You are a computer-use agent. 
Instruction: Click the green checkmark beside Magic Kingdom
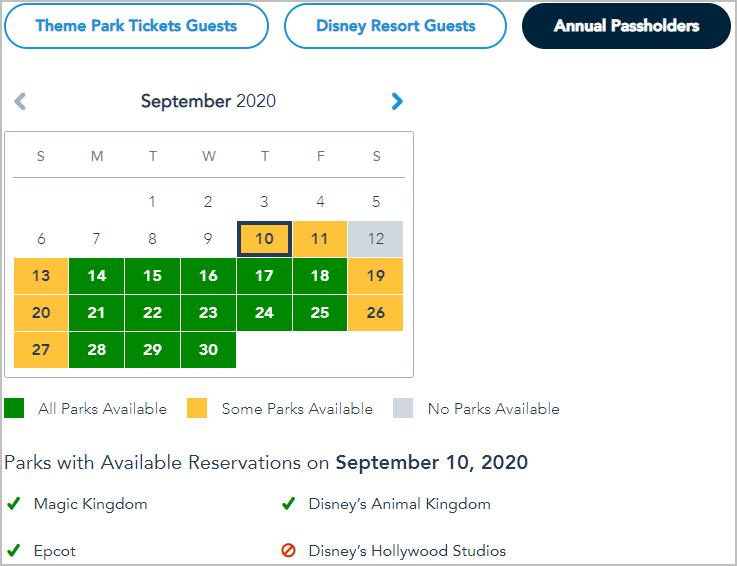[x=14, y=503]
